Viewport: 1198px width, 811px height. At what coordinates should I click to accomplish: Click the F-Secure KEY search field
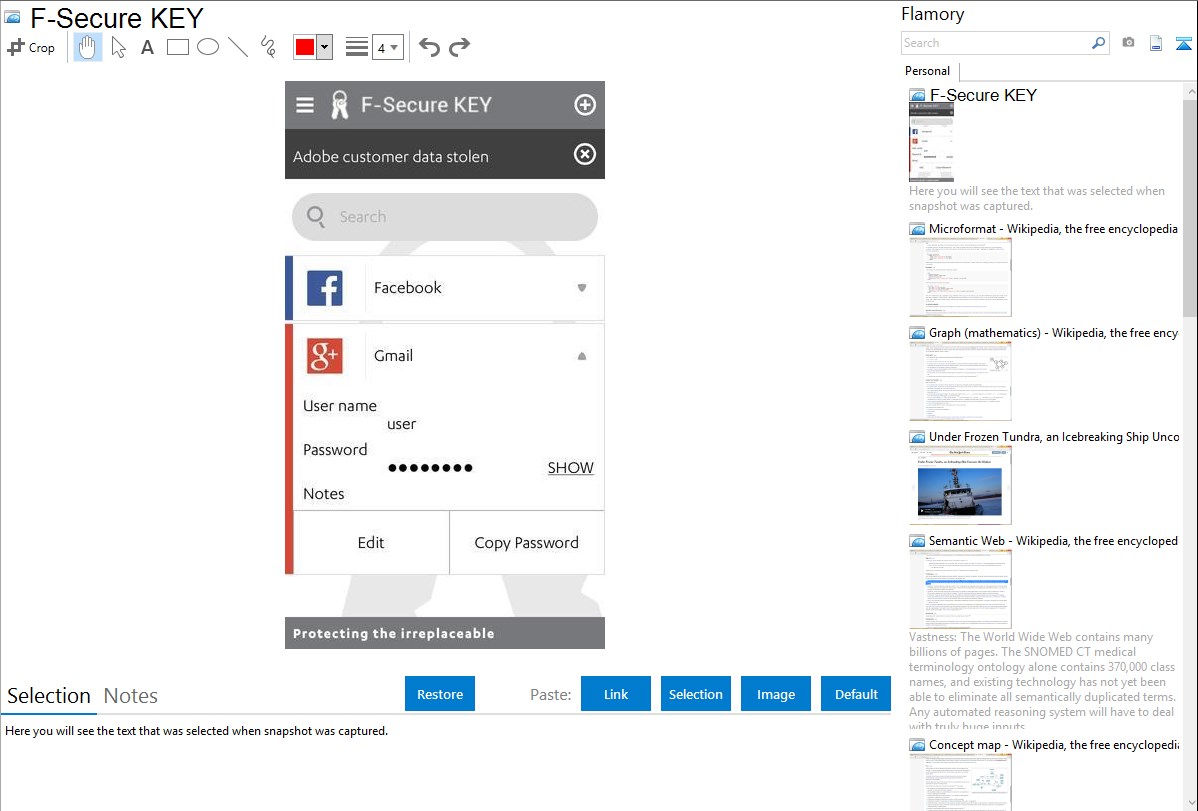pyautogui.click(x=445, y=216)
